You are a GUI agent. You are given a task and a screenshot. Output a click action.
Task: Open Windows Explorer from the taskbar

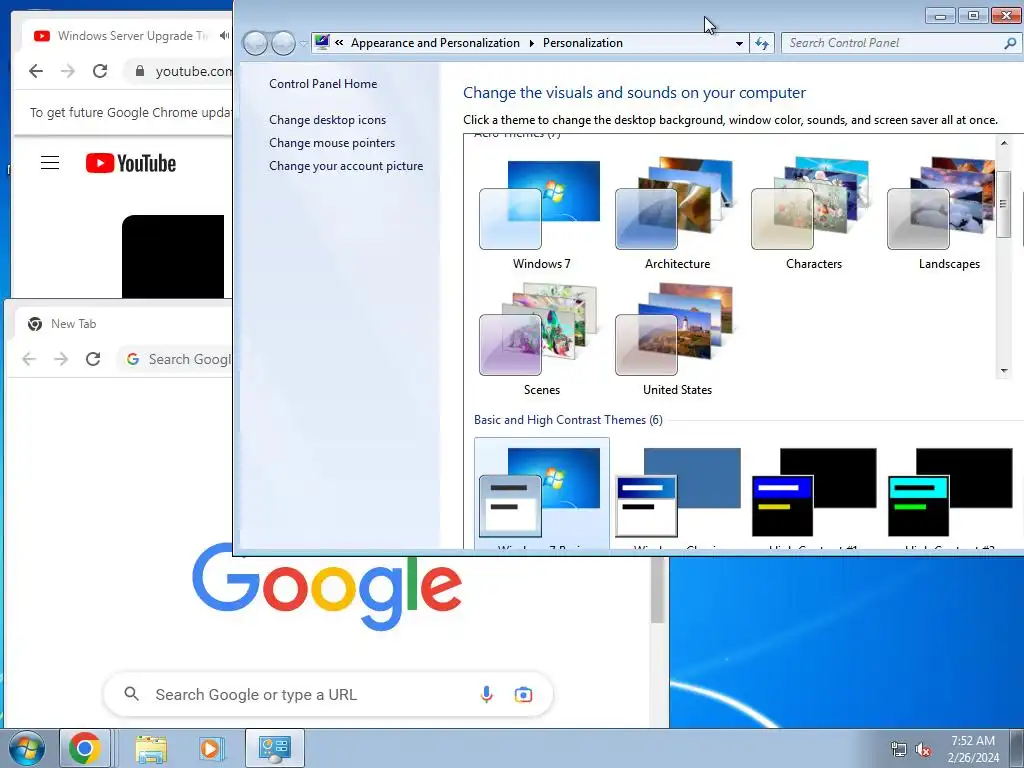151,748
